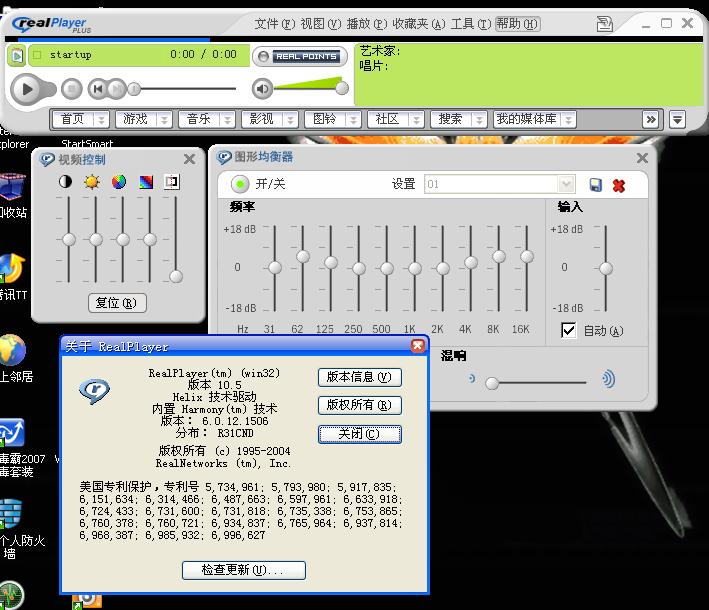Click the 检查更新 button
The image size is (709, 610).
tap(244, 570)
